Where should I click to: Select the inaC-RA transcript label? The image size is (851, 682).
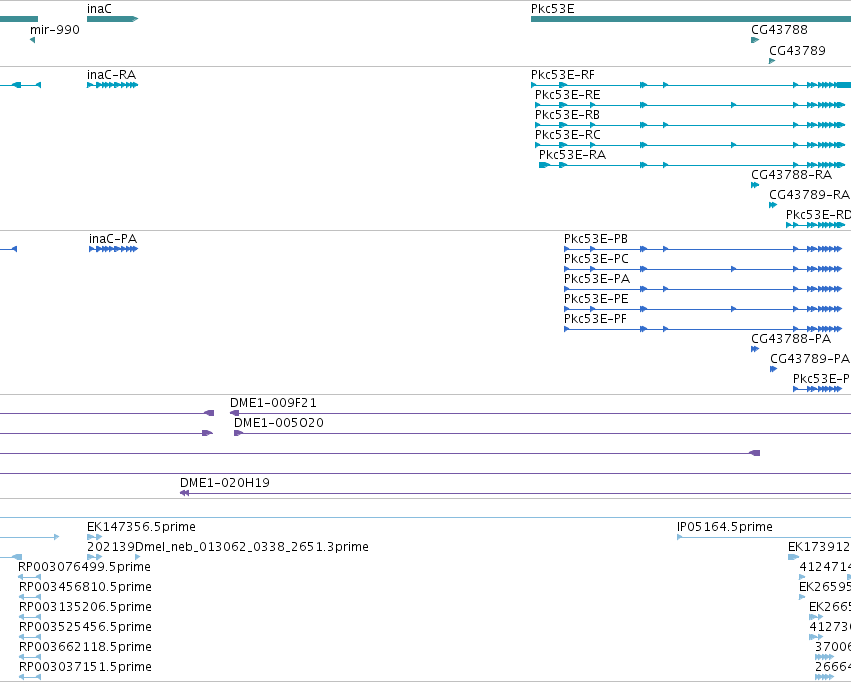111,75
